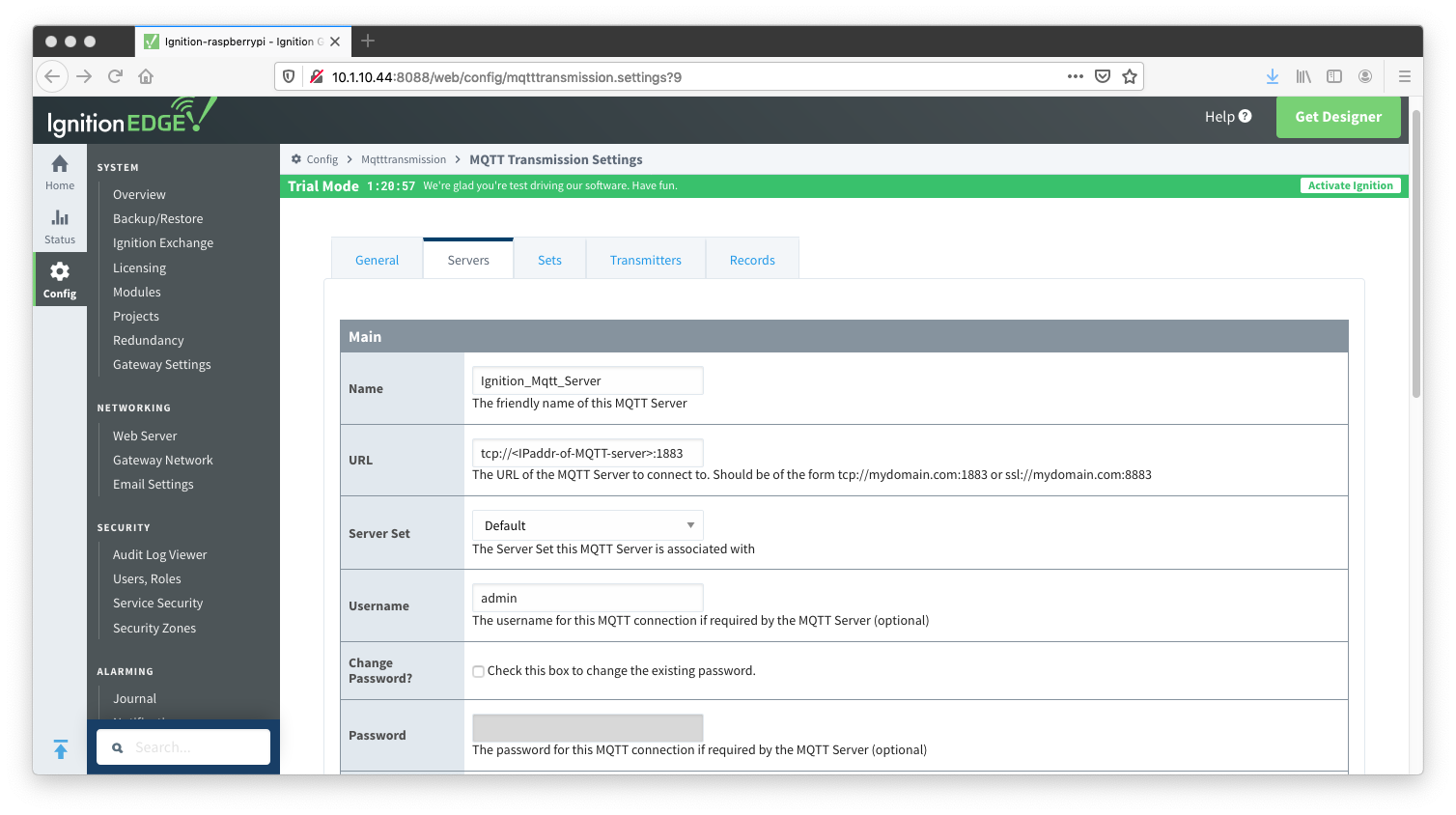1456x815 pixels.
Task: Open page actions three-dot menu
Action: (x=1076, y=76)
